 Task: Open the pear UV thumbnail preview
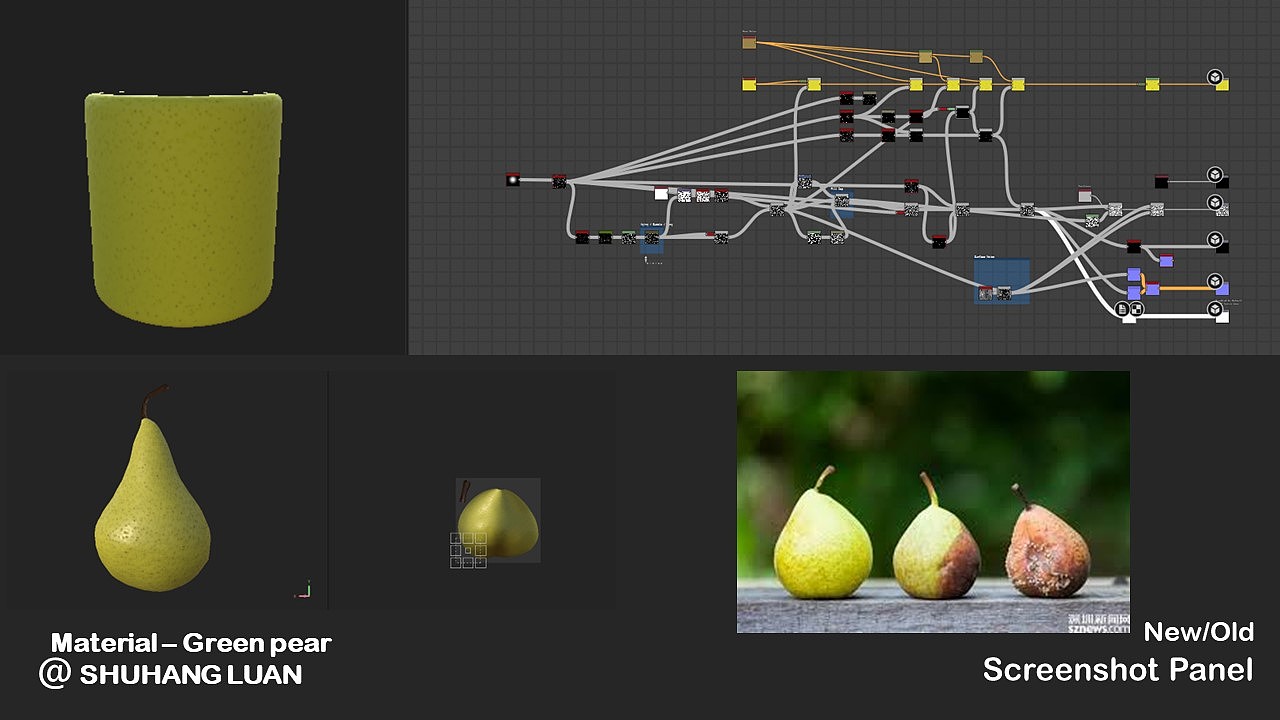pyautogui.click(x=498, y=520)
